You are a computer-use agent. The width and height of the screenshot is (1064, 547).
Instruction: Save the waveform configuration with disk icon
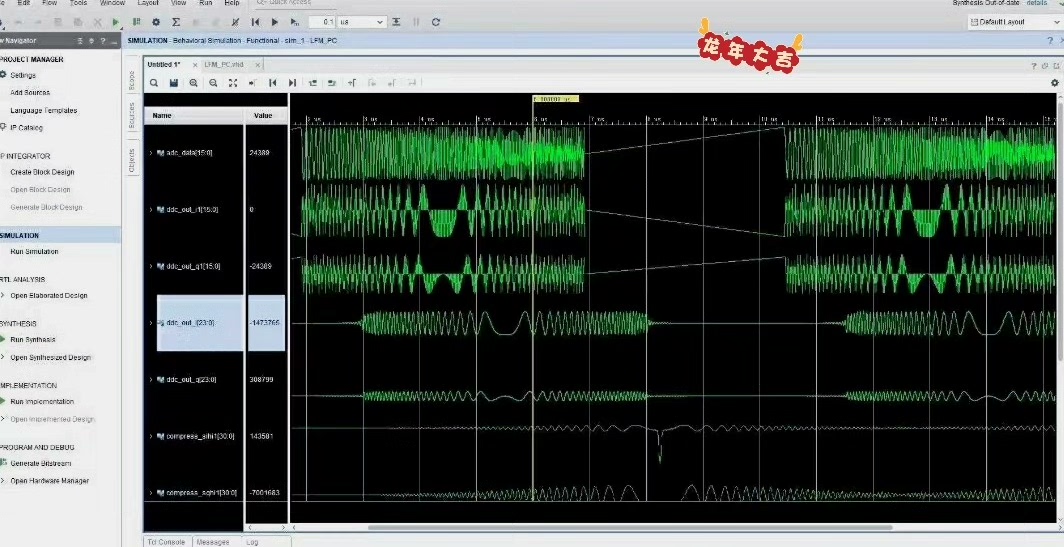[x=174, y=83]
